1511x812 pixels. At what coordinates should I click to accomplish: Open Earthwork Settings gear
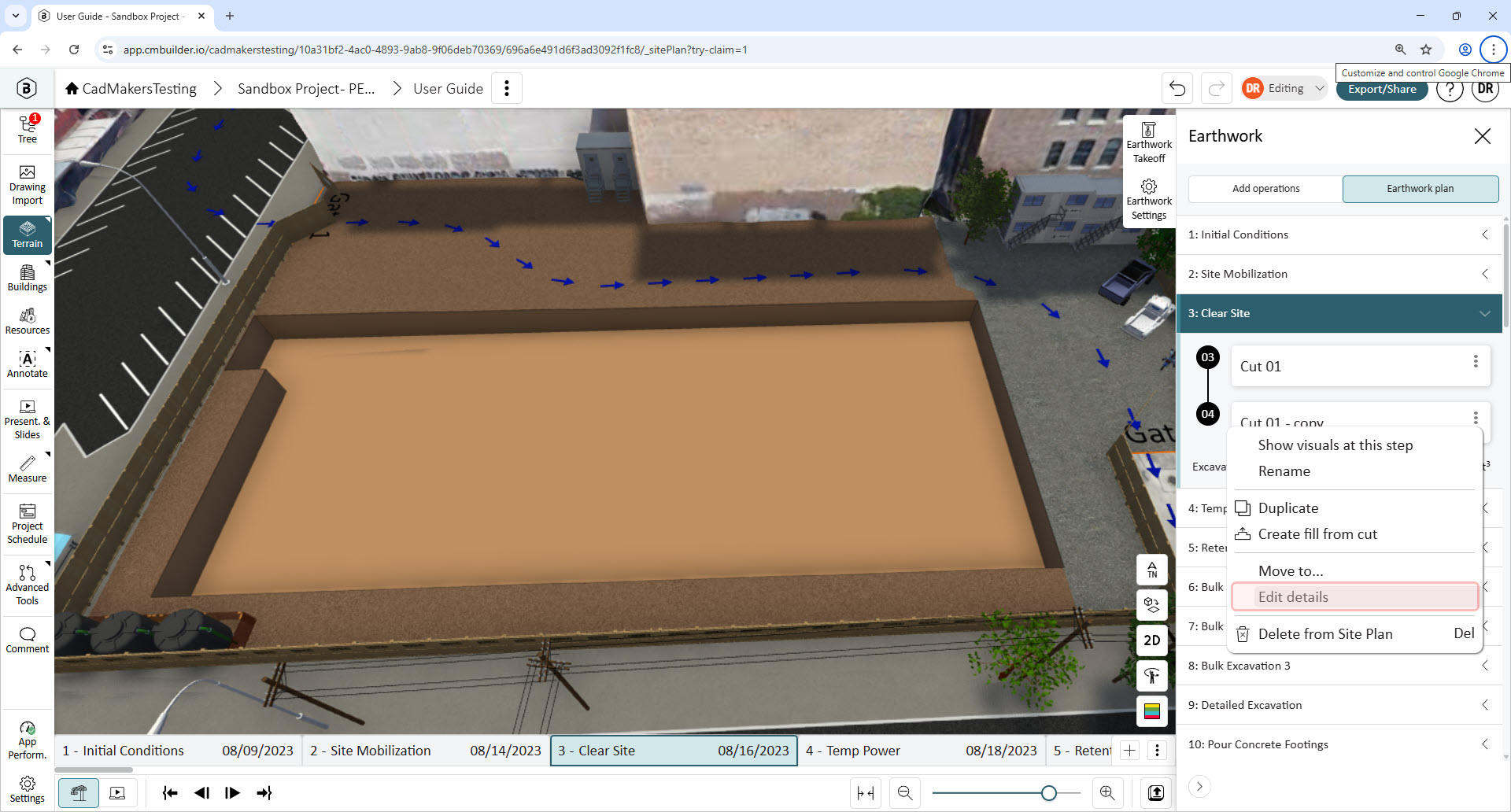point(1148,200)
